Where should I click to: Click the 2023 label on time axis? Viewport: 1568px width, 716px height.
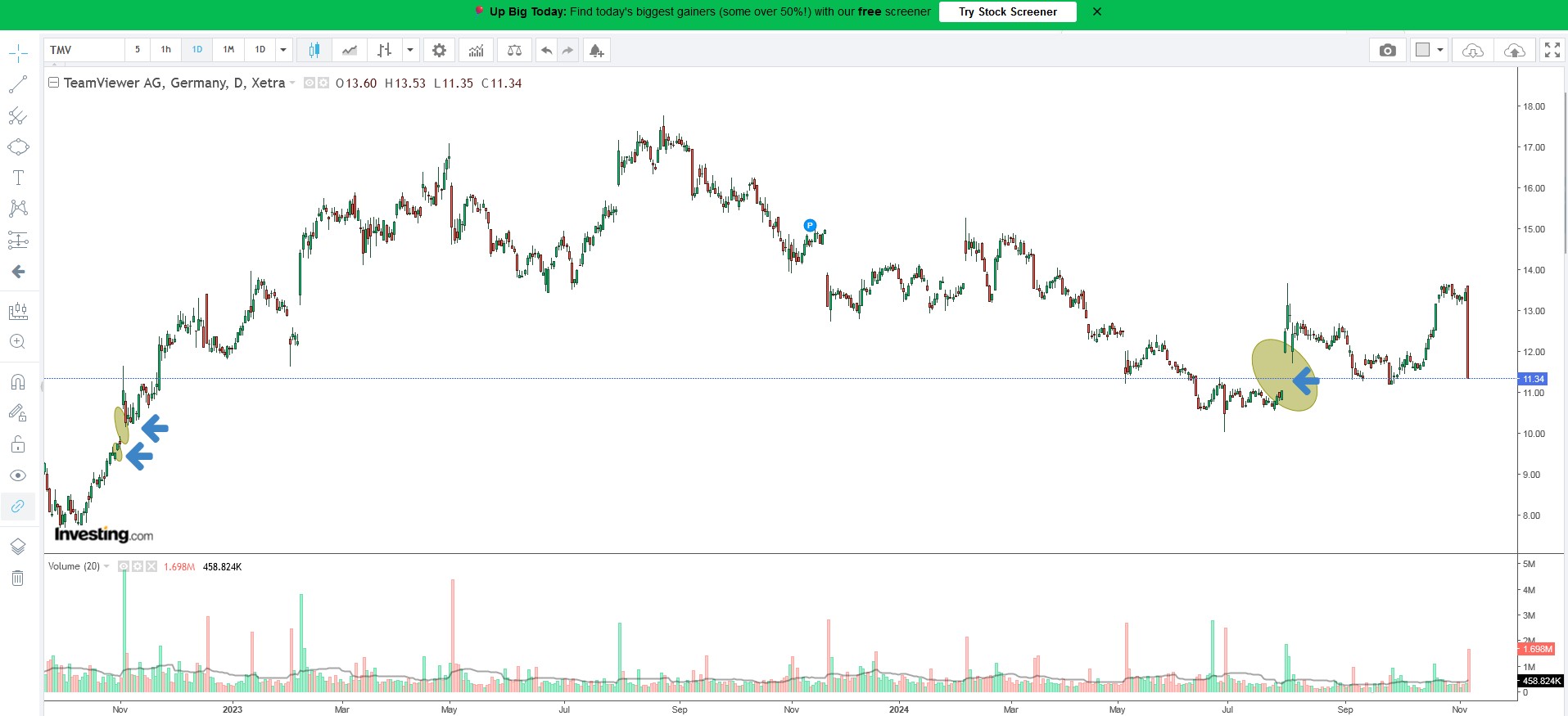(233, 709)
